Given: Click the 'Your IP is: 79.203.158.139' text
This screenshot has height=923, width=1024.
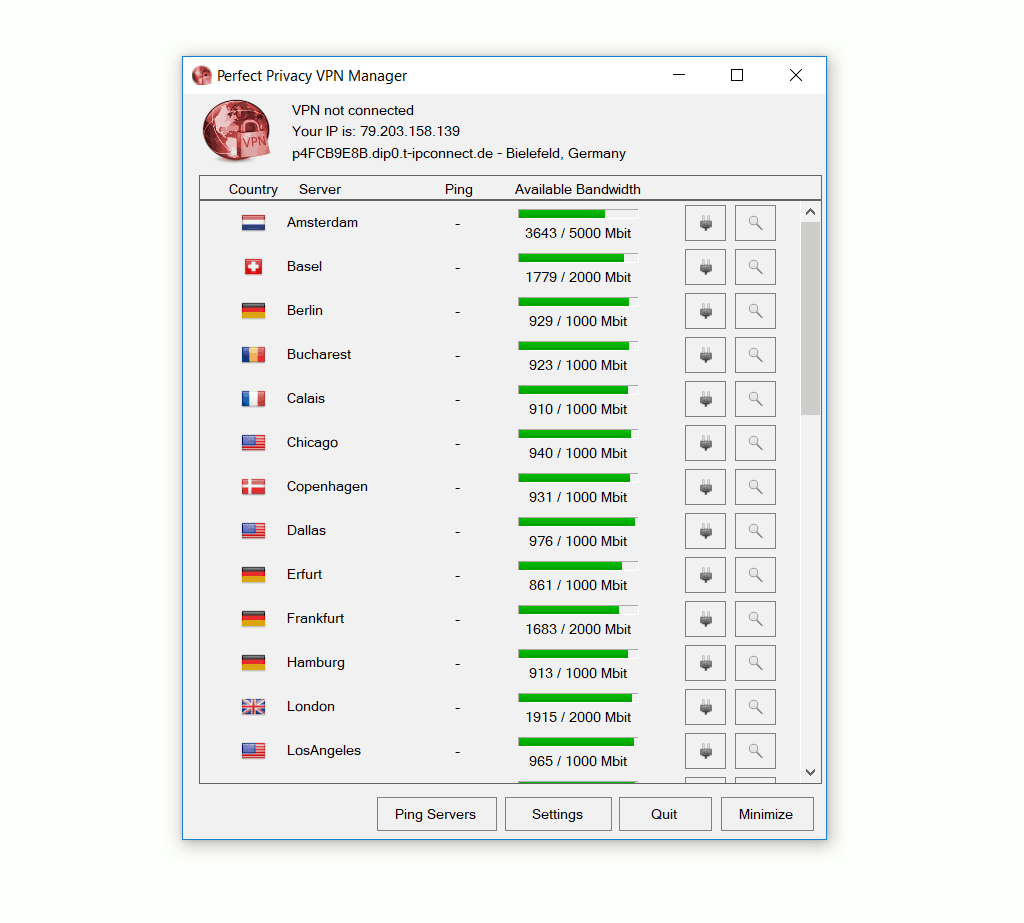Looking at the screenshot, I should (x=376, y=131).
